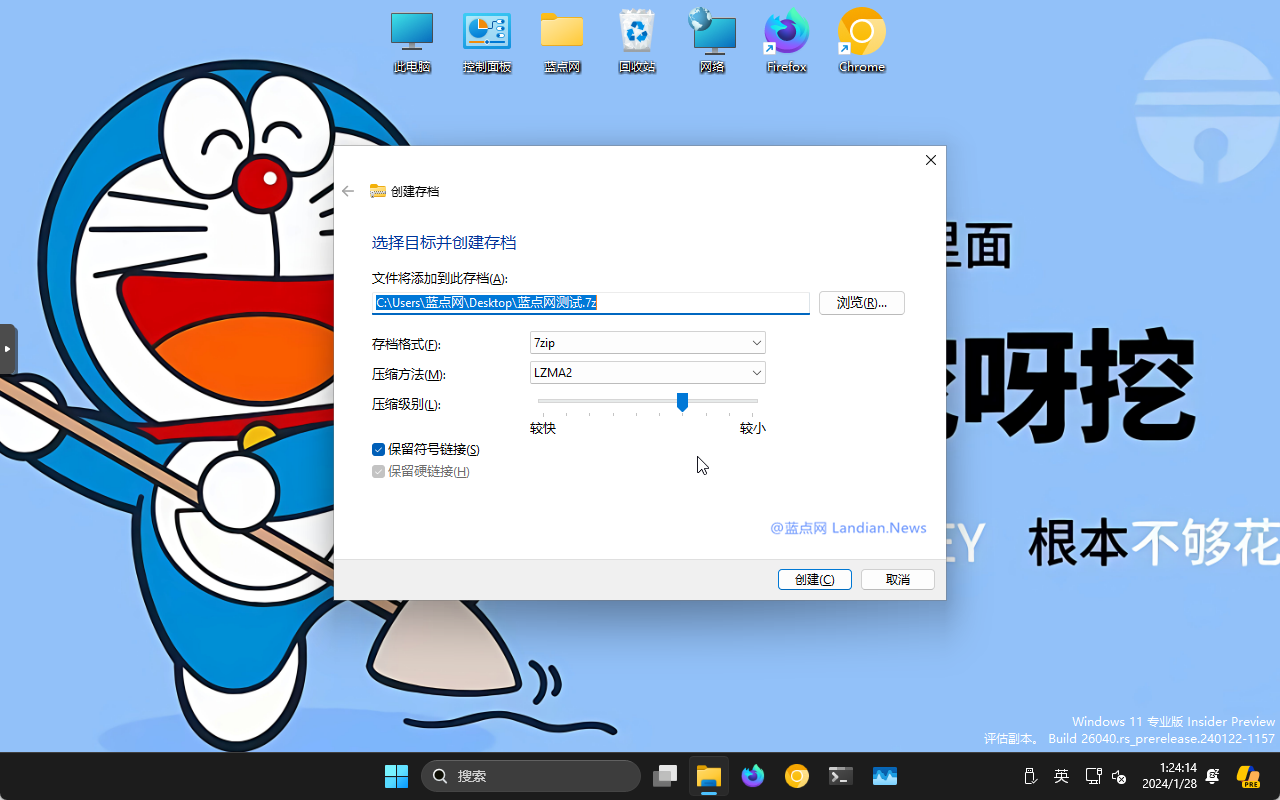
Task: Open the 蓝点网 folder on desktop
Action: tap(562, 42)
